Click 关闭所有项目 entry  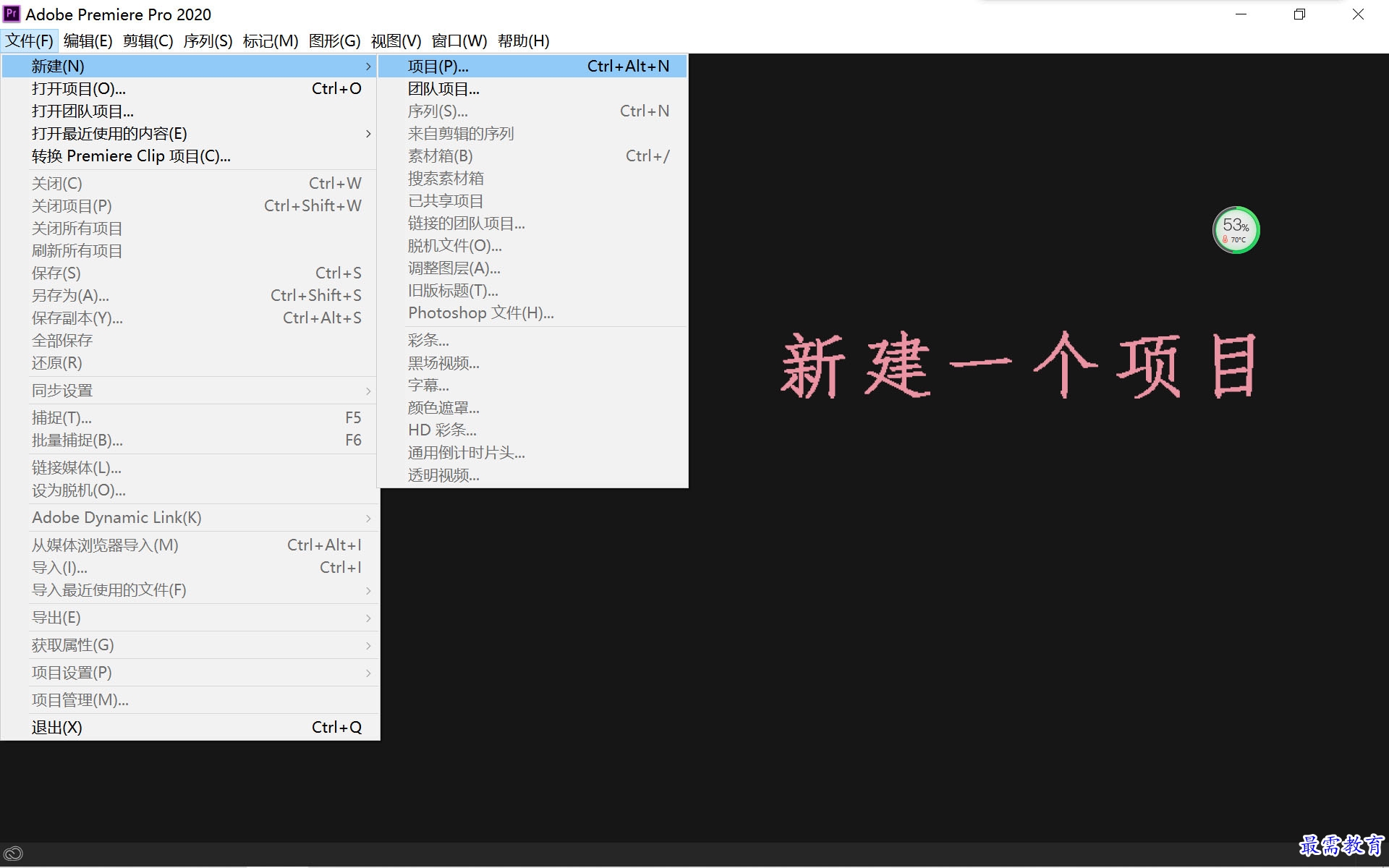coord(190,228)
